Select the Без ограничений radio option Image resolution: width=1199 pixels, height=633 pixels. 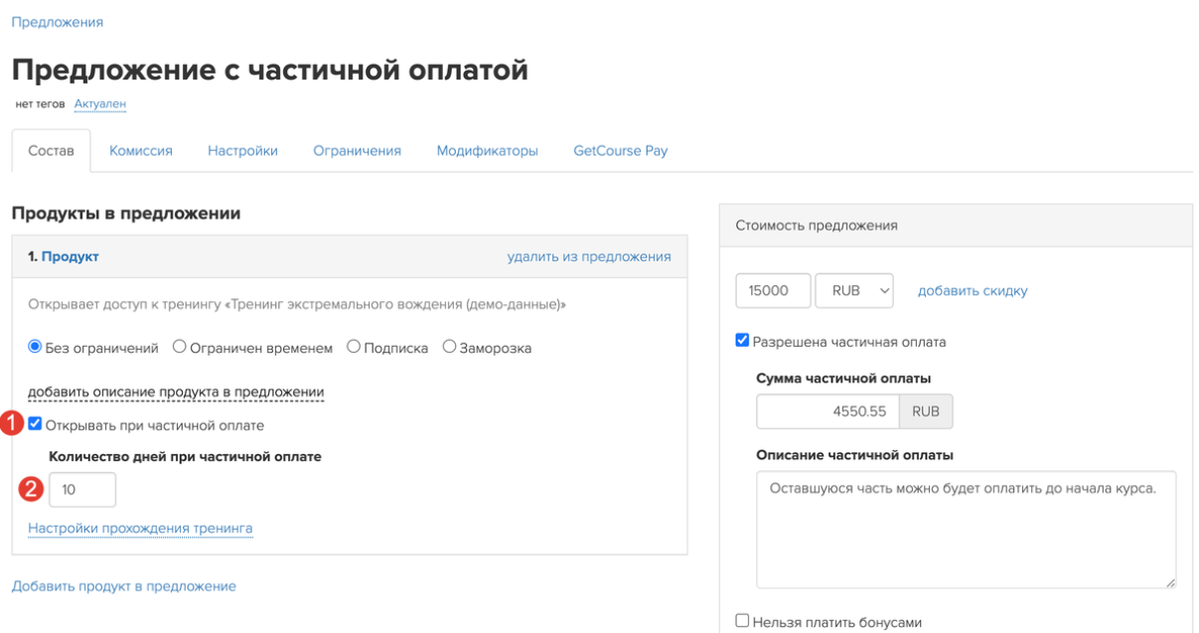[x=34, y=347]
